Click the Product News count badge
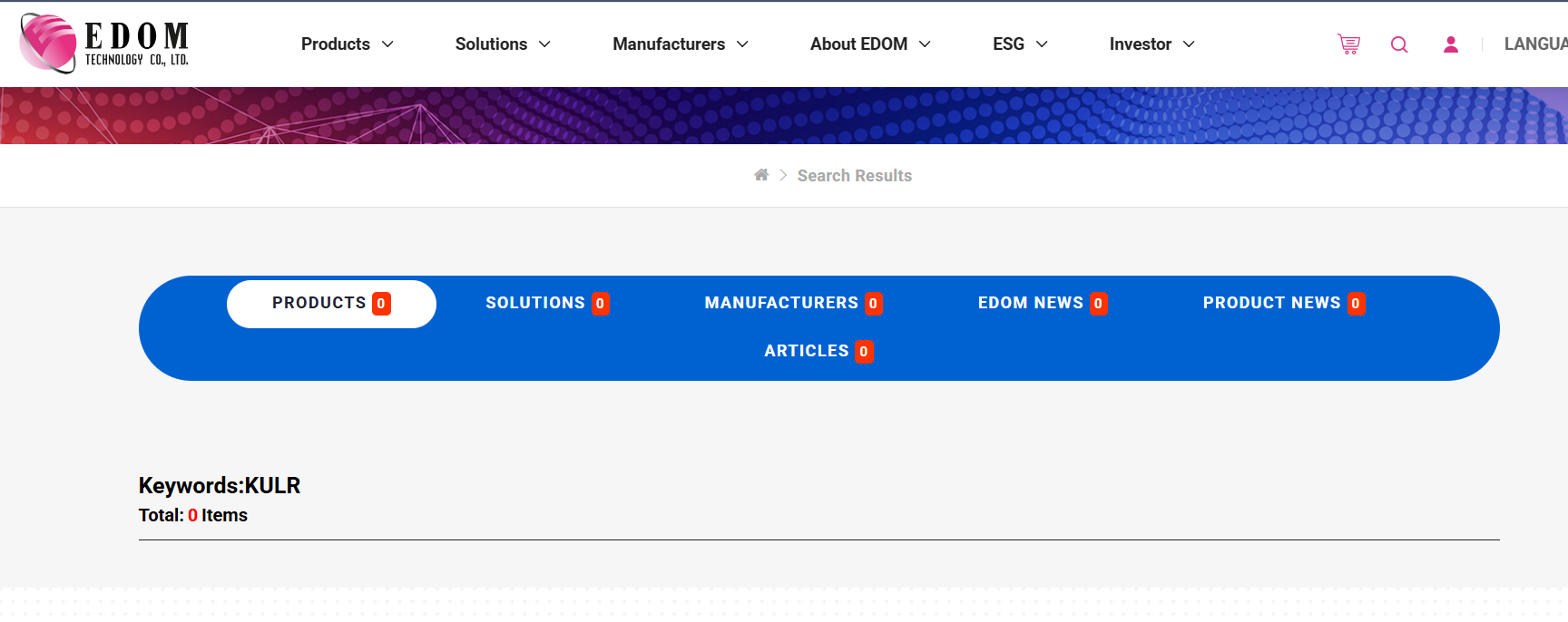Image resolution: width=1568 pixels, height=622 pixels. 1356,304
